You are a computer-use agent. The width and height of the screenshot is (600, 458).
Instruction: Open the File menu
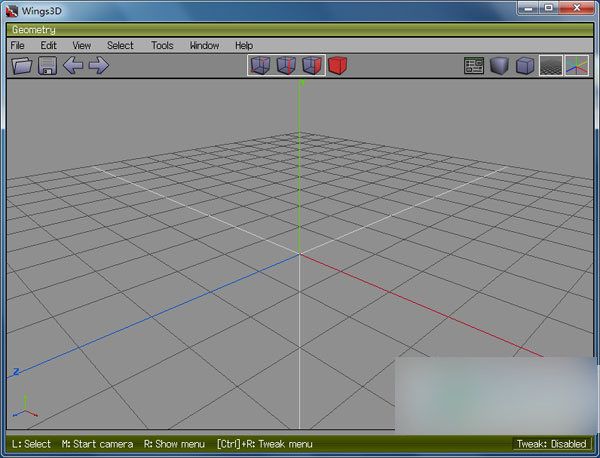point(19,45)
